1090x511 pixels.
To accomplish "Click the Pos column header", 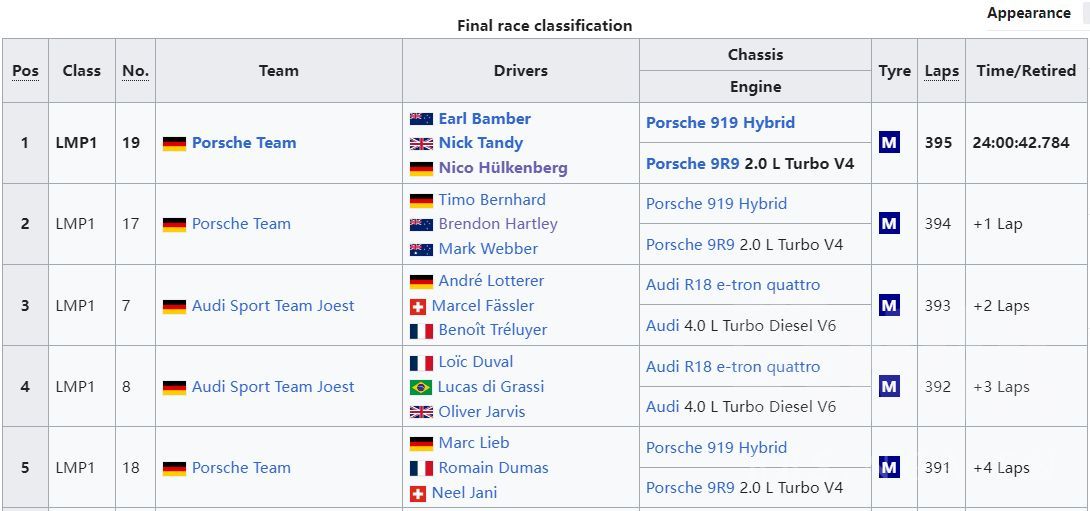I will [25, 71].
